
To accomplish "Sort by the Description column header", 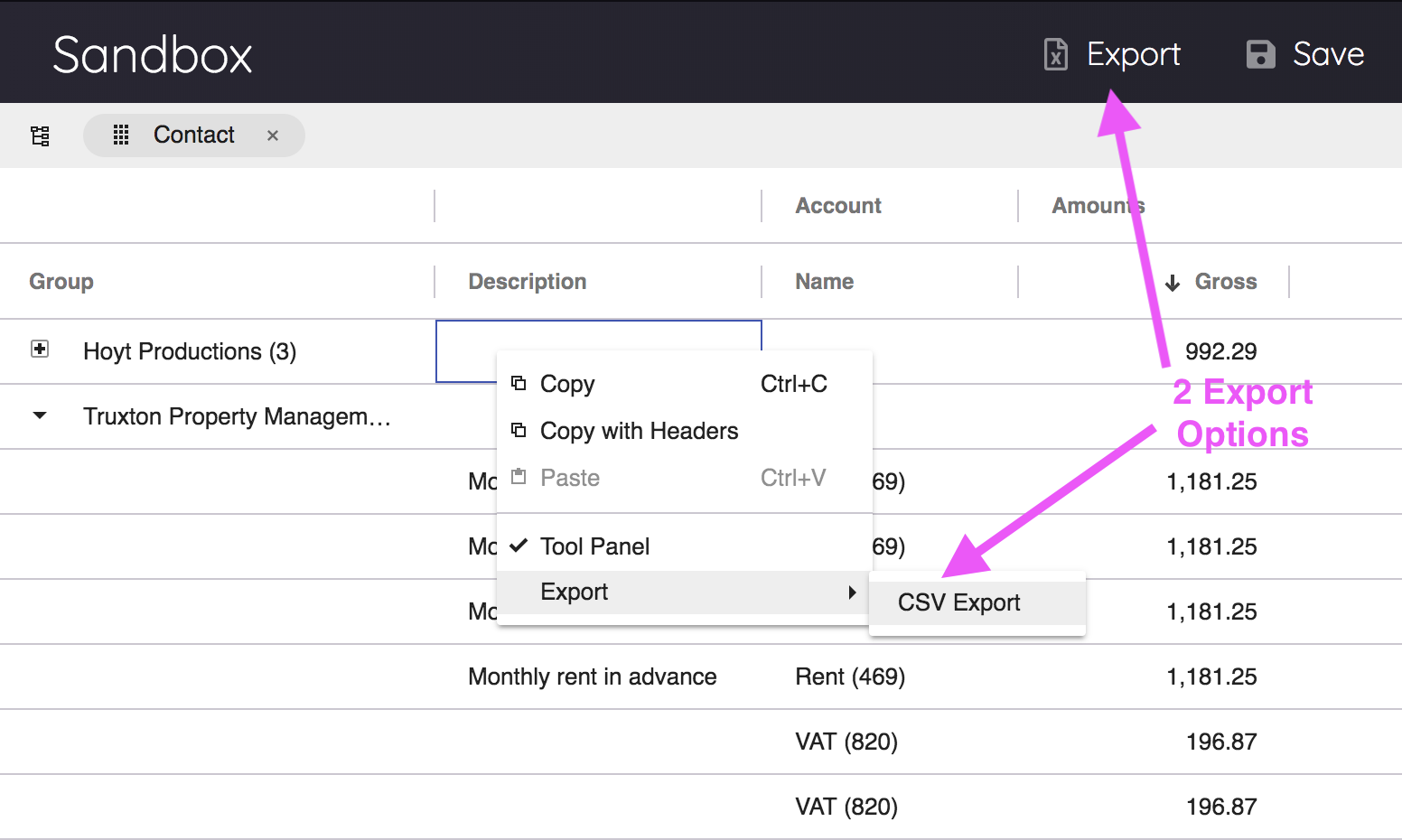I will pyautogui.click(x=528, y=282).
